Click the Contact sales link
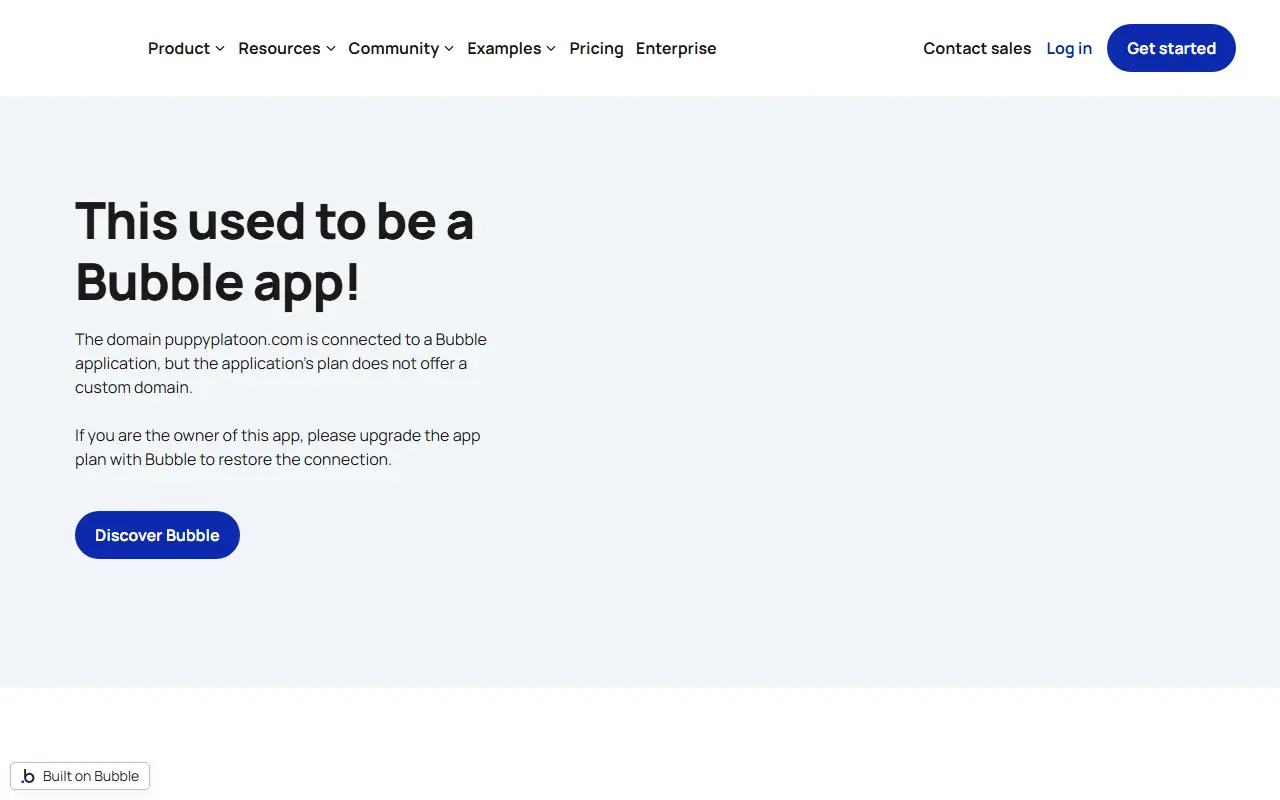The width and height of the screenshot is (1280, 800). point(977,48)
